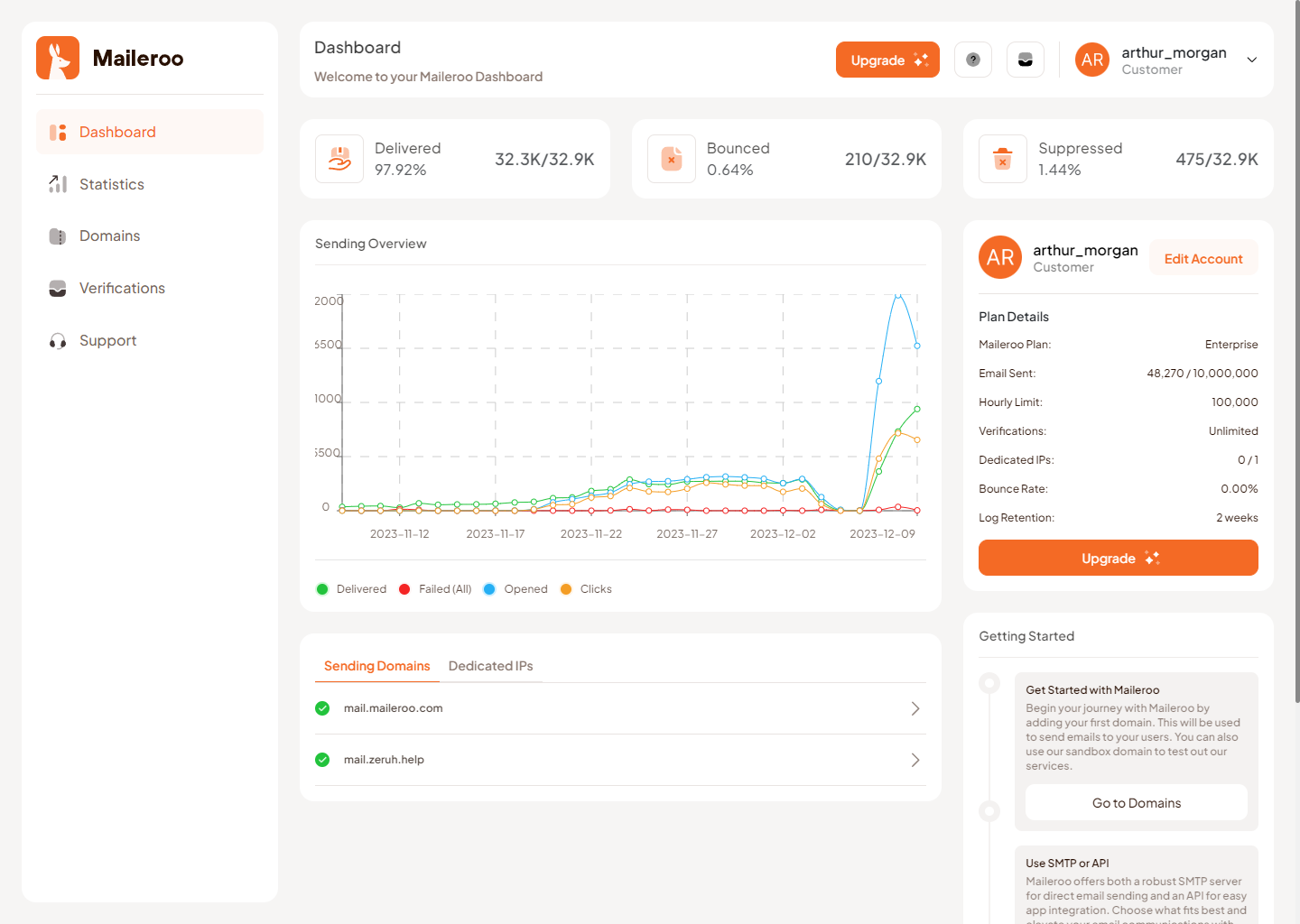Open Verifications from the sidebar

[x=122, y=288]
